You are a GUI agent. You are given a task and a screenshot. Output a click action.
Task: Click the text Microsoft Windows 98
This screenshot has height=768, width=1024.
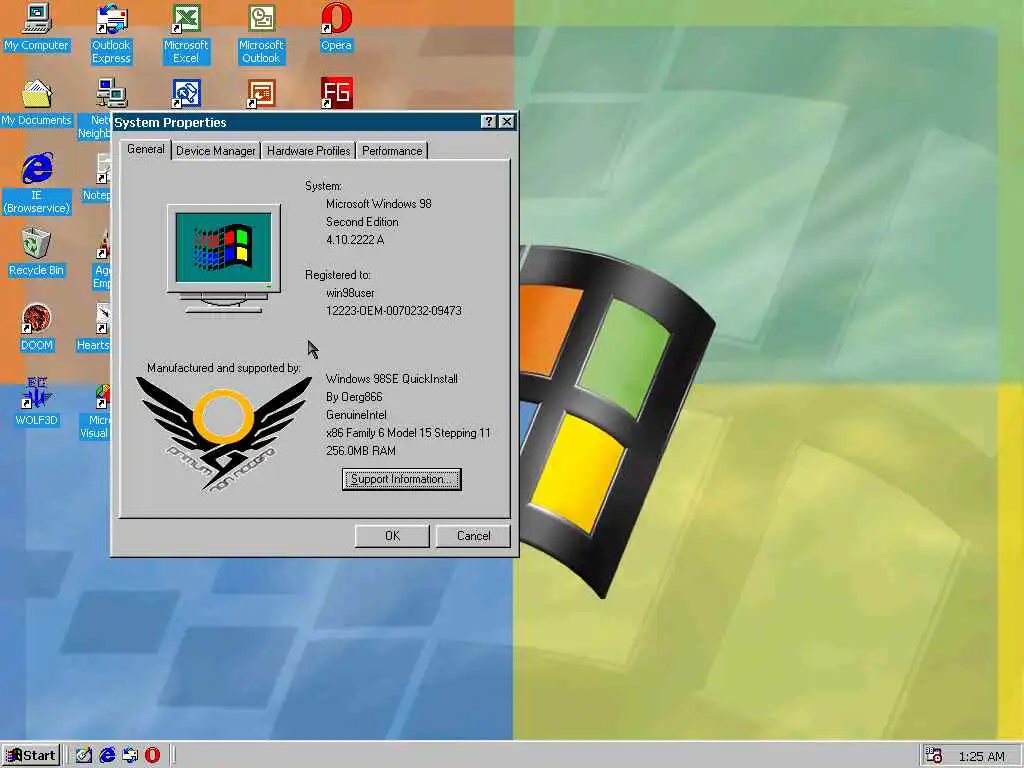click(379, 204)
